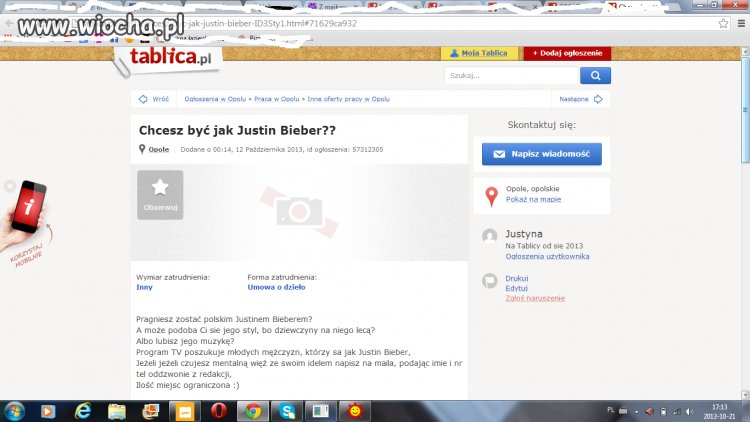Click the photo placeholder camera image
This screenshot has height=422, width=750.
299,211
